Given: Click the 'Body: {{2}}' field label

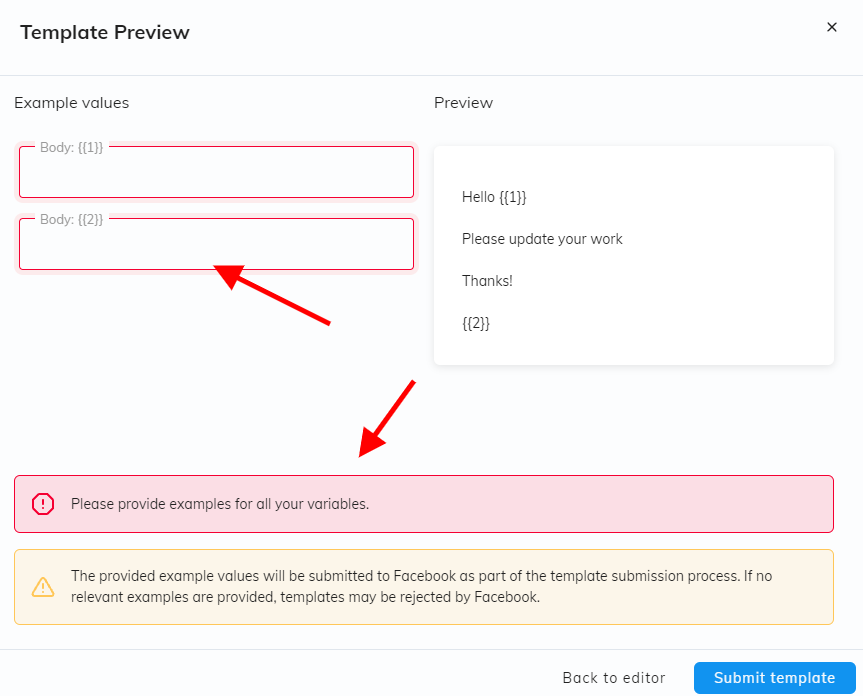Looking at the screenshot, I should [71, 219].
